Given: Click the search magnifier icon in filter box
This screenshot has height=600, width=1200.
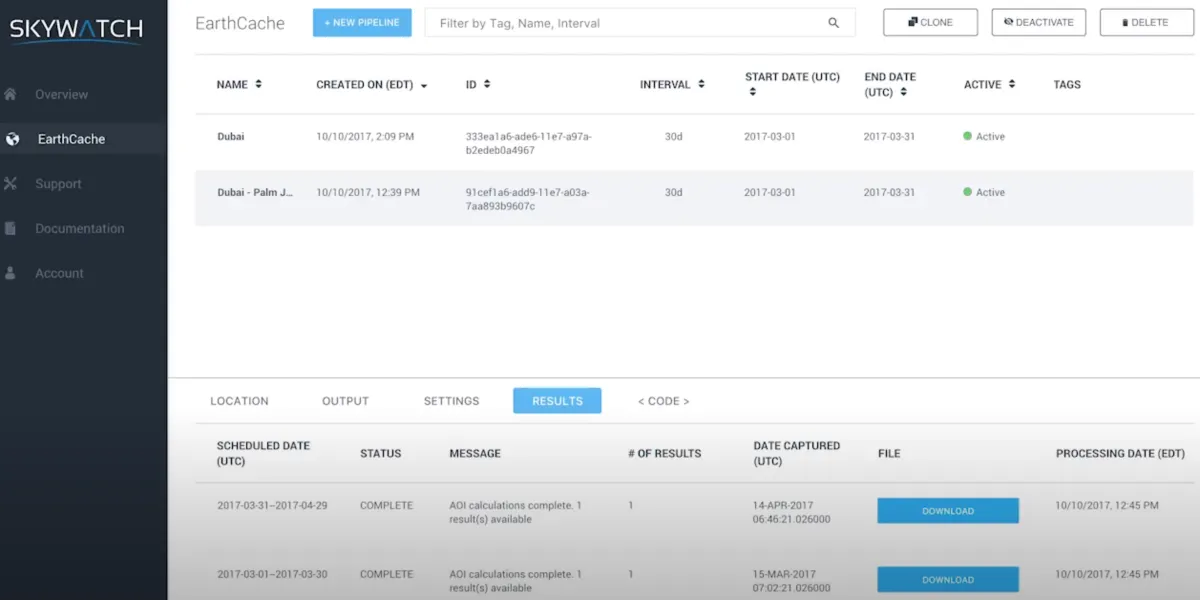Looking at the screenshot, I should pyautogui.click(x=834, y=23).
